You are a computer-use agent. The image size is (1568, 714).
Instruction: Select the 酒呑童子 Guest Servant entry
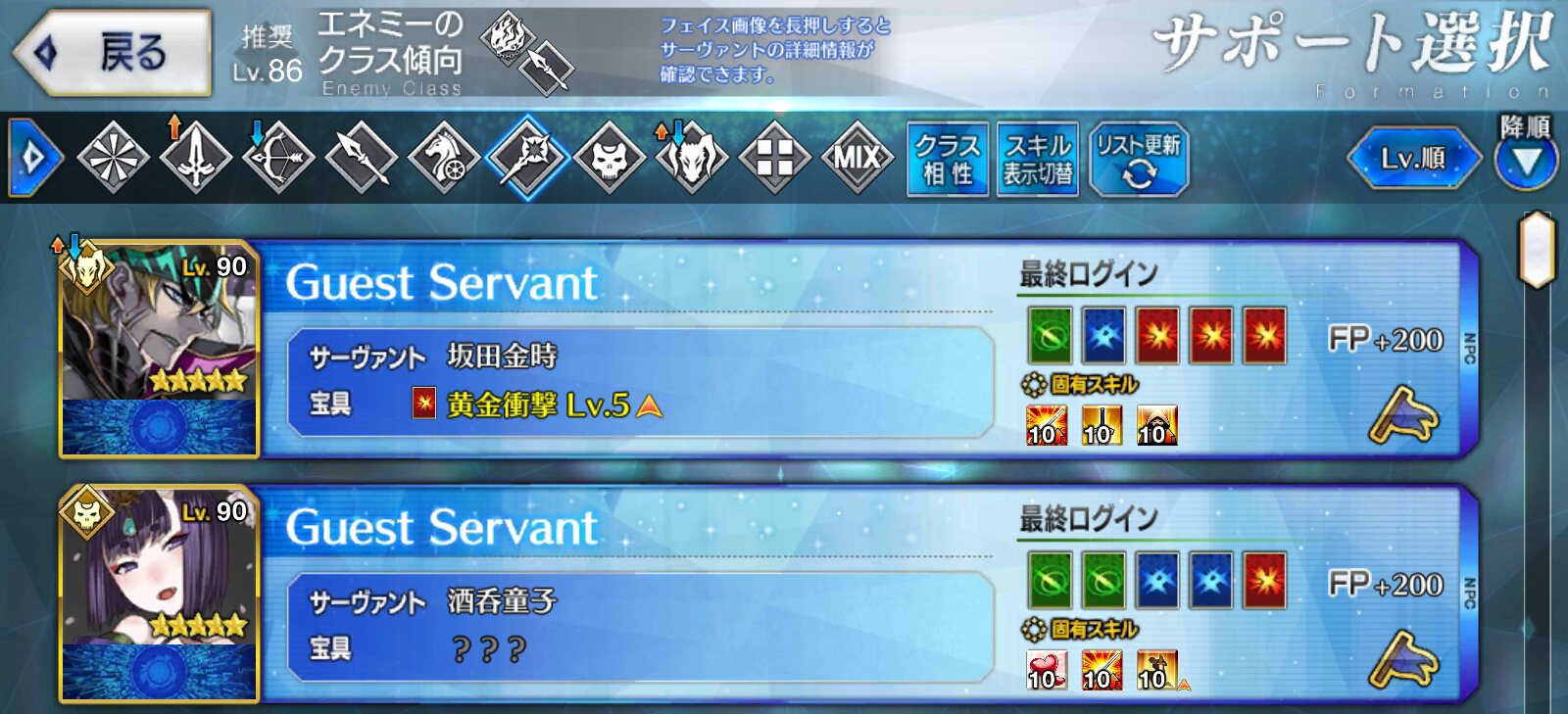[767, 595]
